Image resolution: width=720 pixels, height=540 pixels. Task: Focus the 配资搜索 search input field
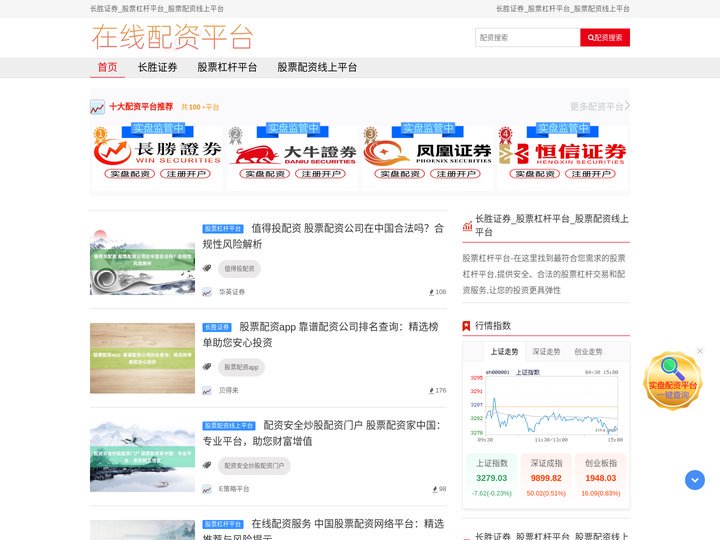pyautogui.click(x=528, y=38)
